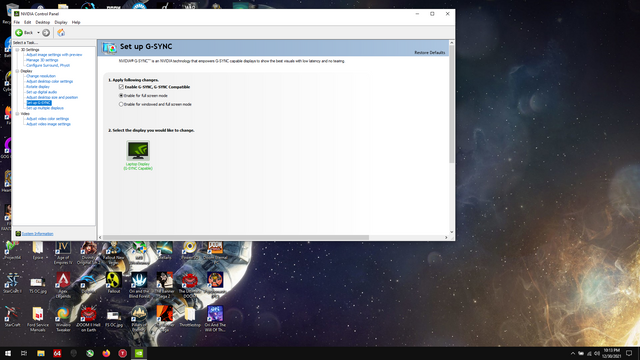Open the Windows Start menu

[x=8, y=353]
